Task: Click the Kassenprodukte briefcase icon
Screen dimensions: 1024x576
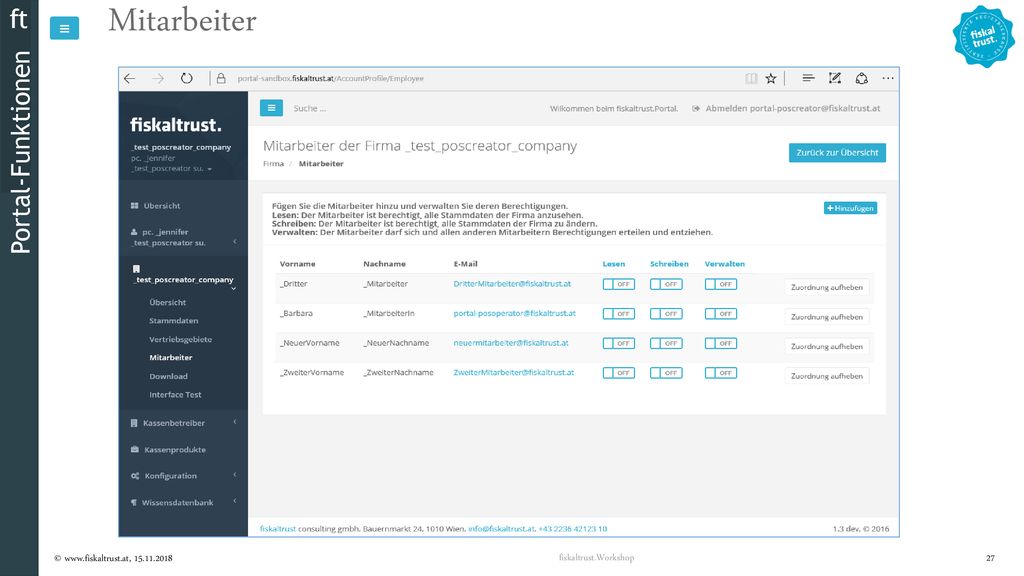Action: 135,449
